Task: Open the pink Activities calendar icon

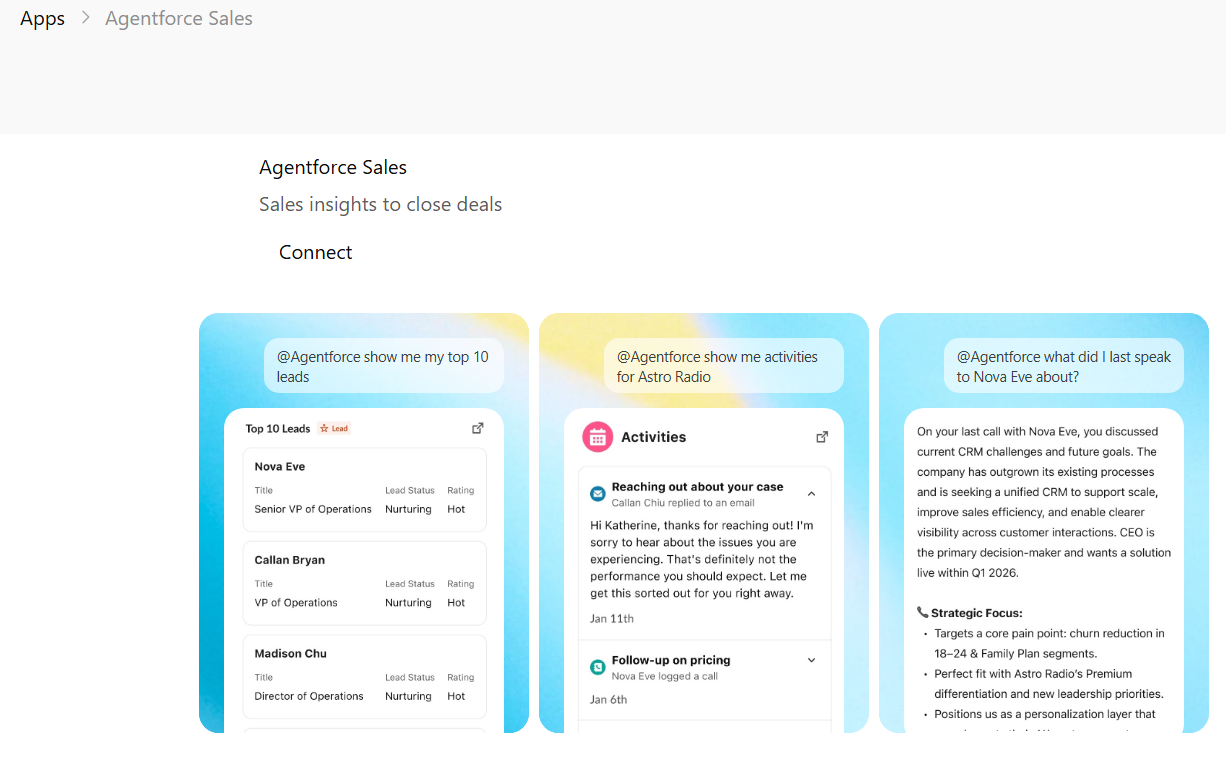Action: pyautogui.click(x=597, y=437)
